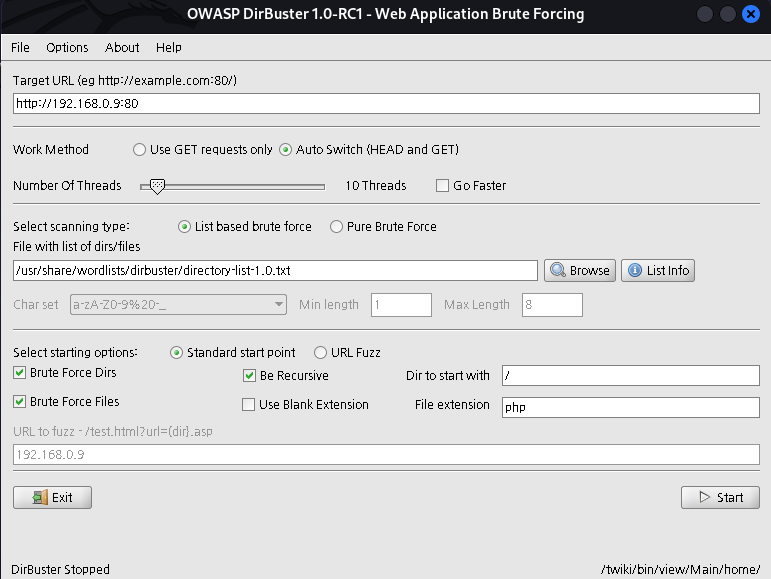This screenshot has height=579, width=771.
Task: Click the 10 Threads label
Action: (376, 186)
